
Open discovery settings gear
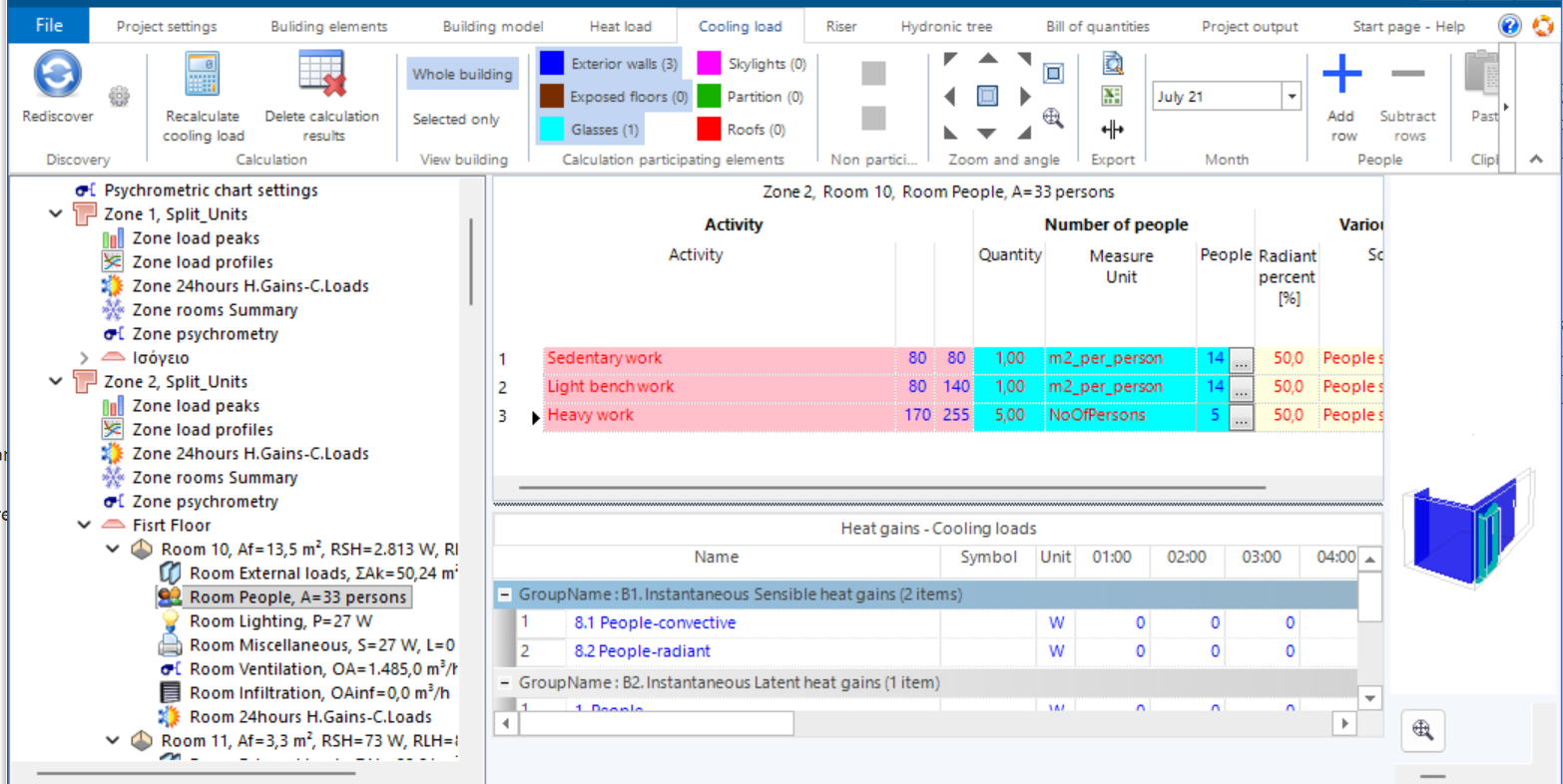pyautogui.click(x=120, y=96)
